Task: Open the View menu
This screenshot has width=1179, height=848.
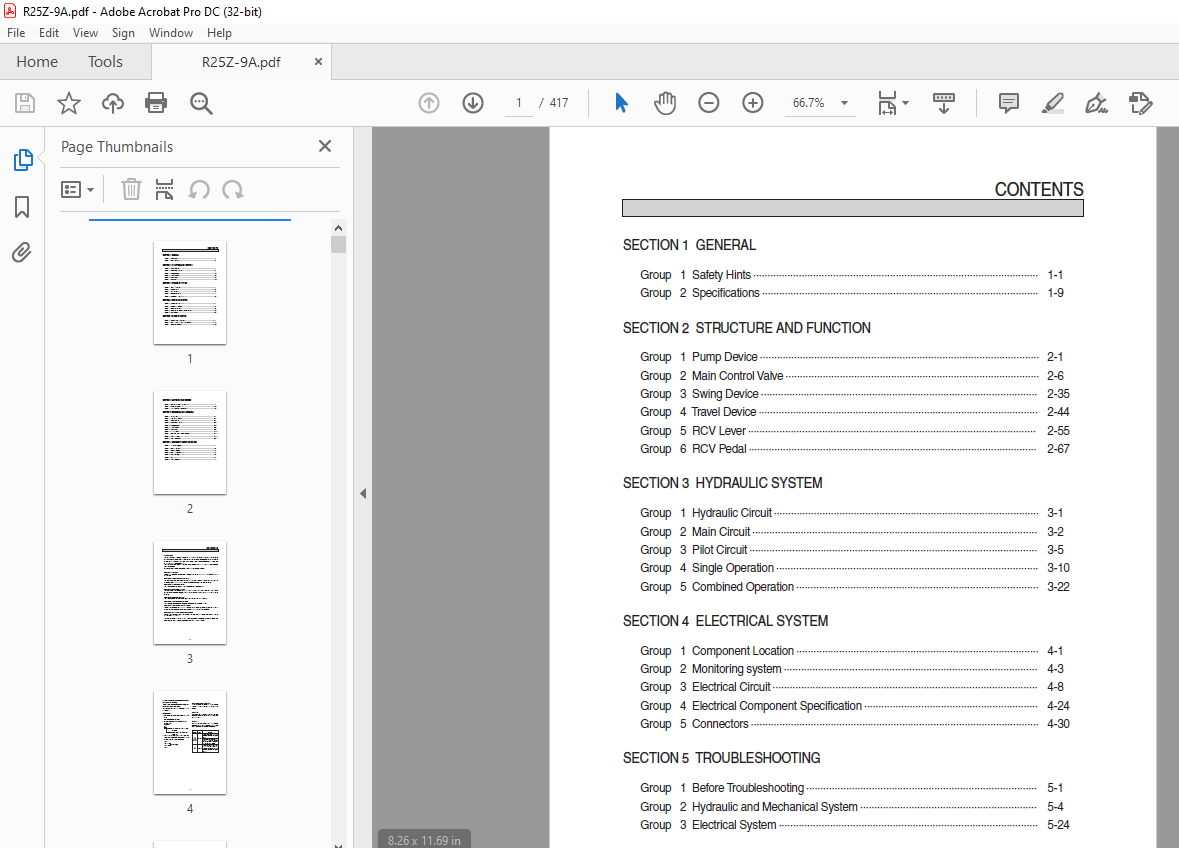Action: click(85, 33)
